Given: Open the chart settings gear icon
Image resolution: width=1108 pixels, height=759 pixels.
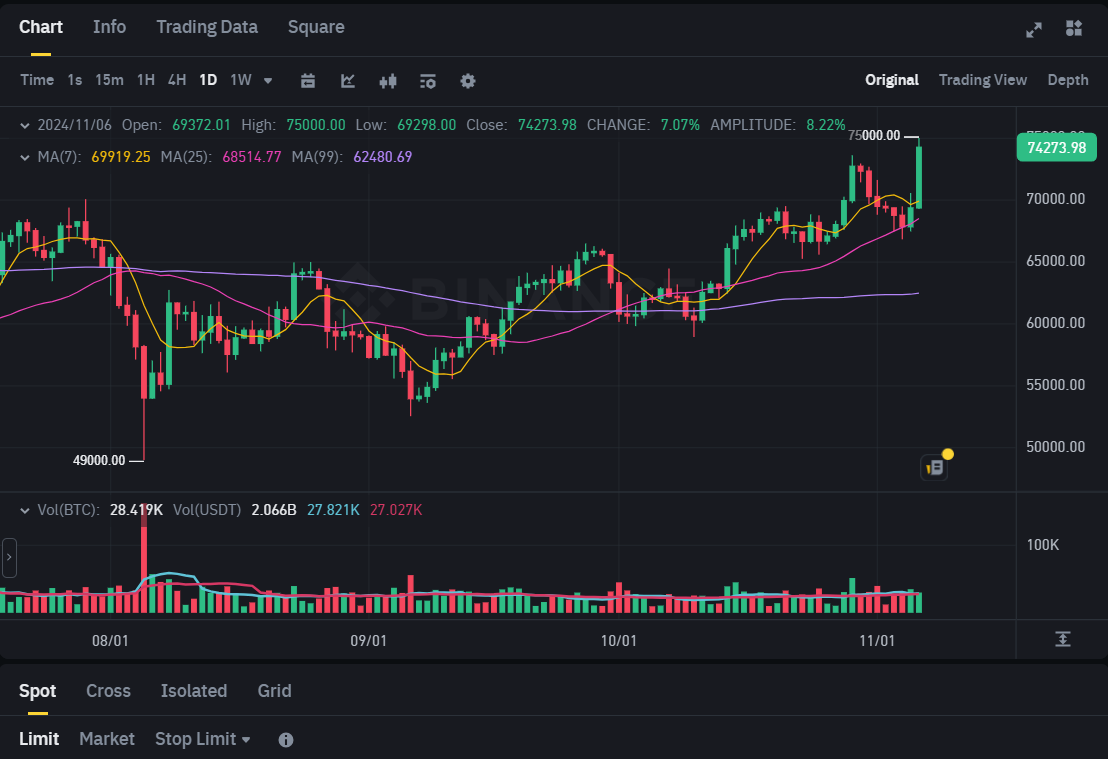Looking at the screenshot, I should click(x=467, y=81).
